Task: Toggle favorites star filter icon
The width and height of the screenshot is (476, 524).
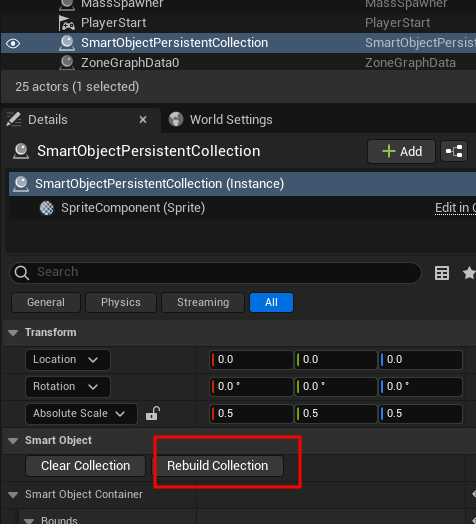Action: pyautogui.click(x=469, y=273)
